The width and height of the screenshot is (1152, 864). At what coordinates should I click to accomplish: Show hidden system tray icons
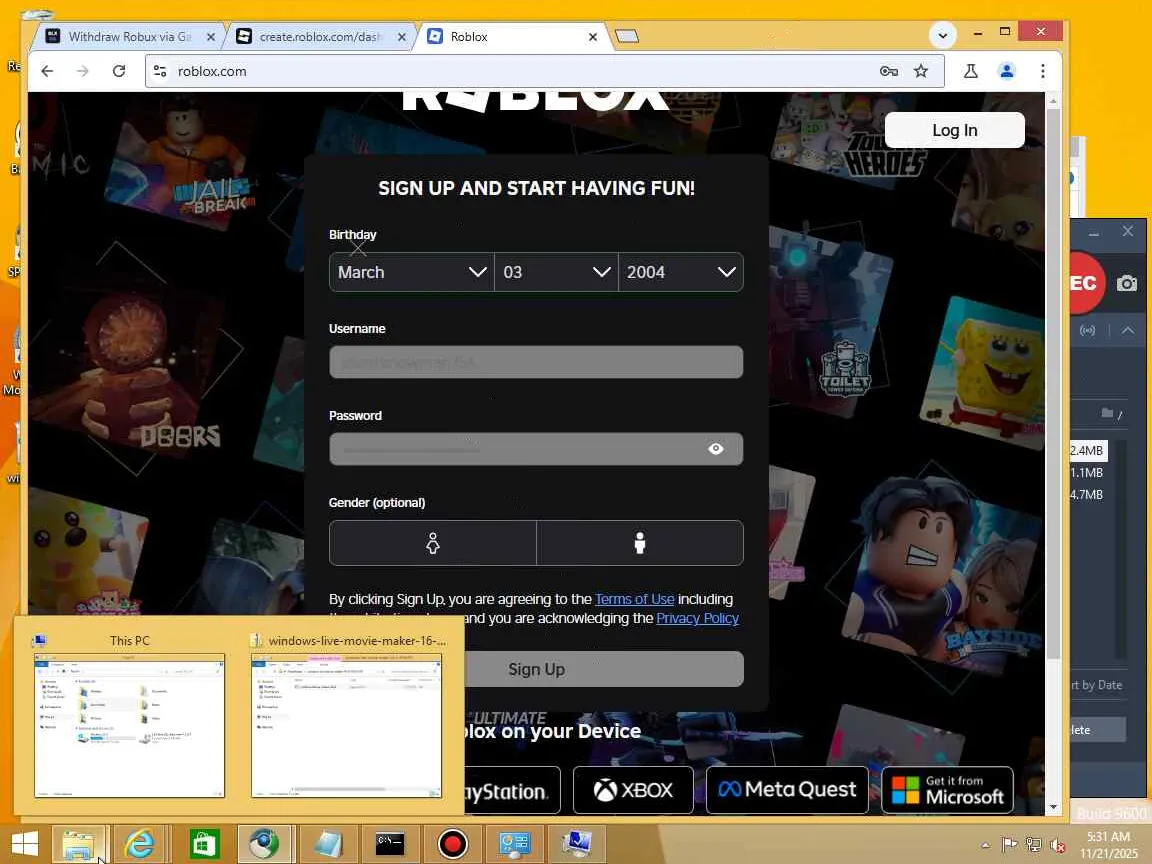coord(985,846)
